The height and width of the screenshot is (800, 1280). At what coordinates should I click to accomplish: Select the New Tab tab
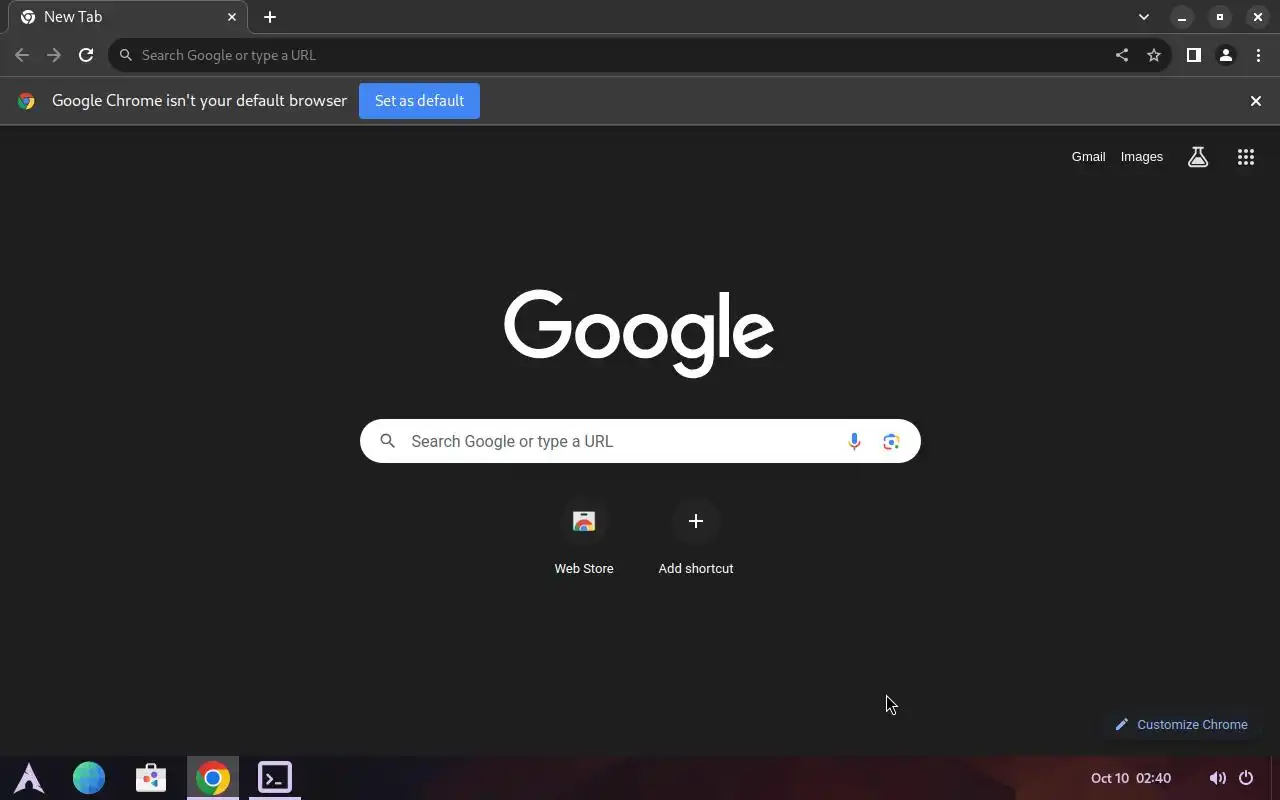[x=127, y=17]
